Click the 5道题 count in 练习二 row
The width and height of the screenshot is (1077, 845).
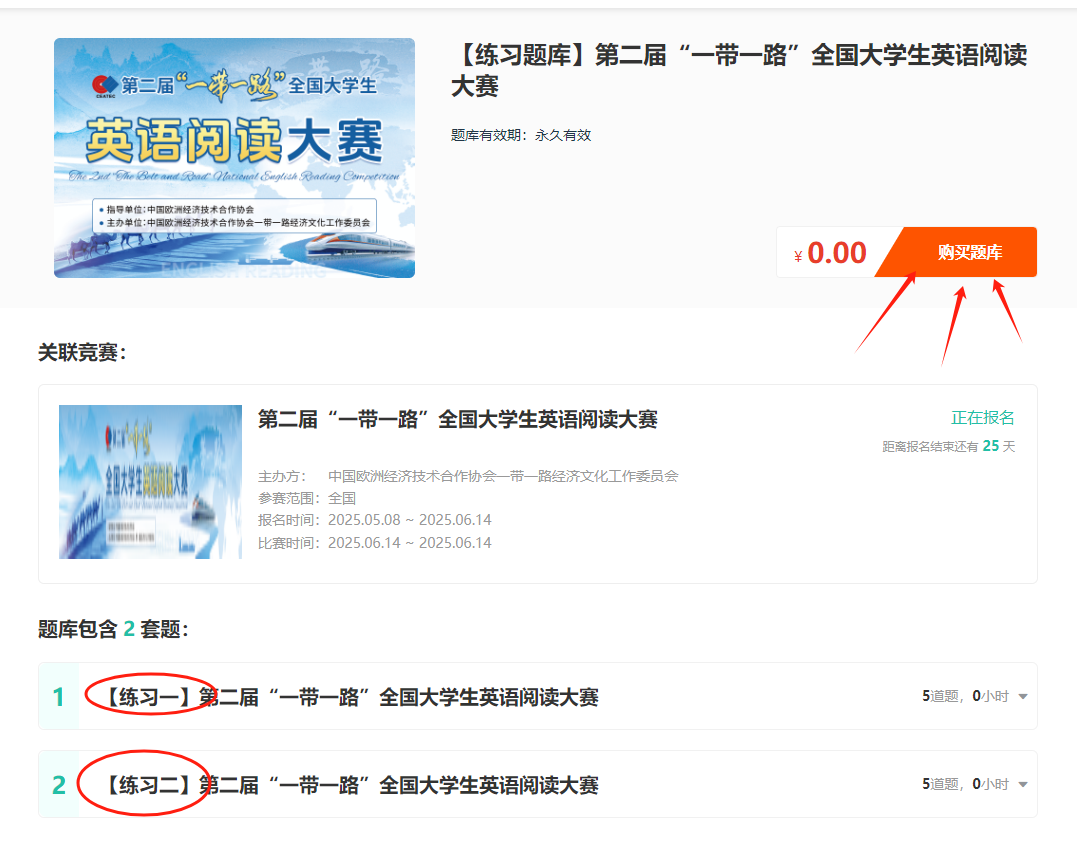pyautogui.click(x=941, y=785)
